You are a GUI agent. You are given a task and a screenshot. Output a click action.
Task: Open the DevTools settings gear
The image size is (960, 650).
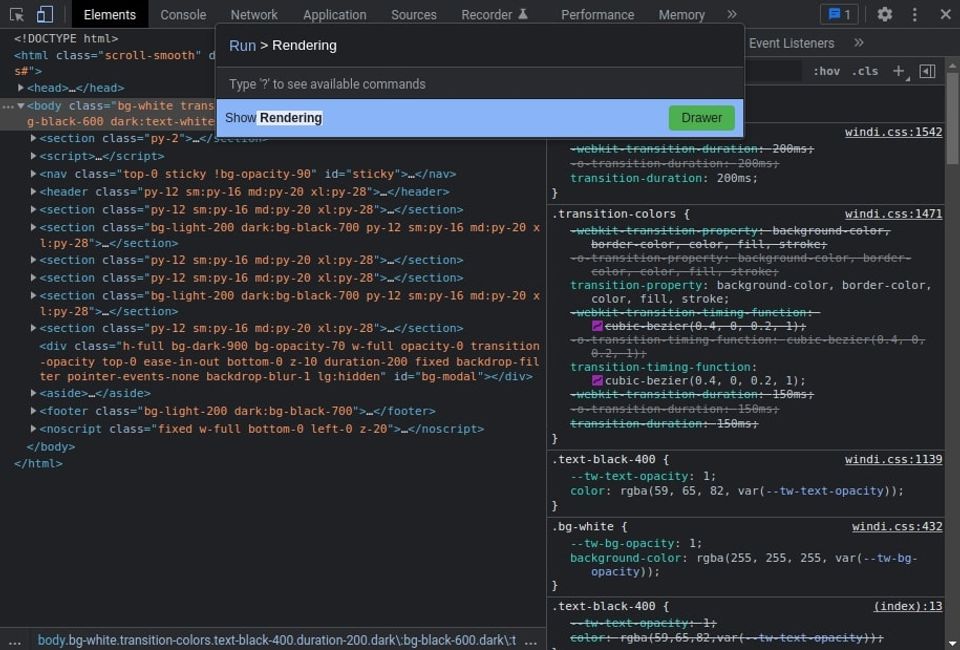[884, 14]
